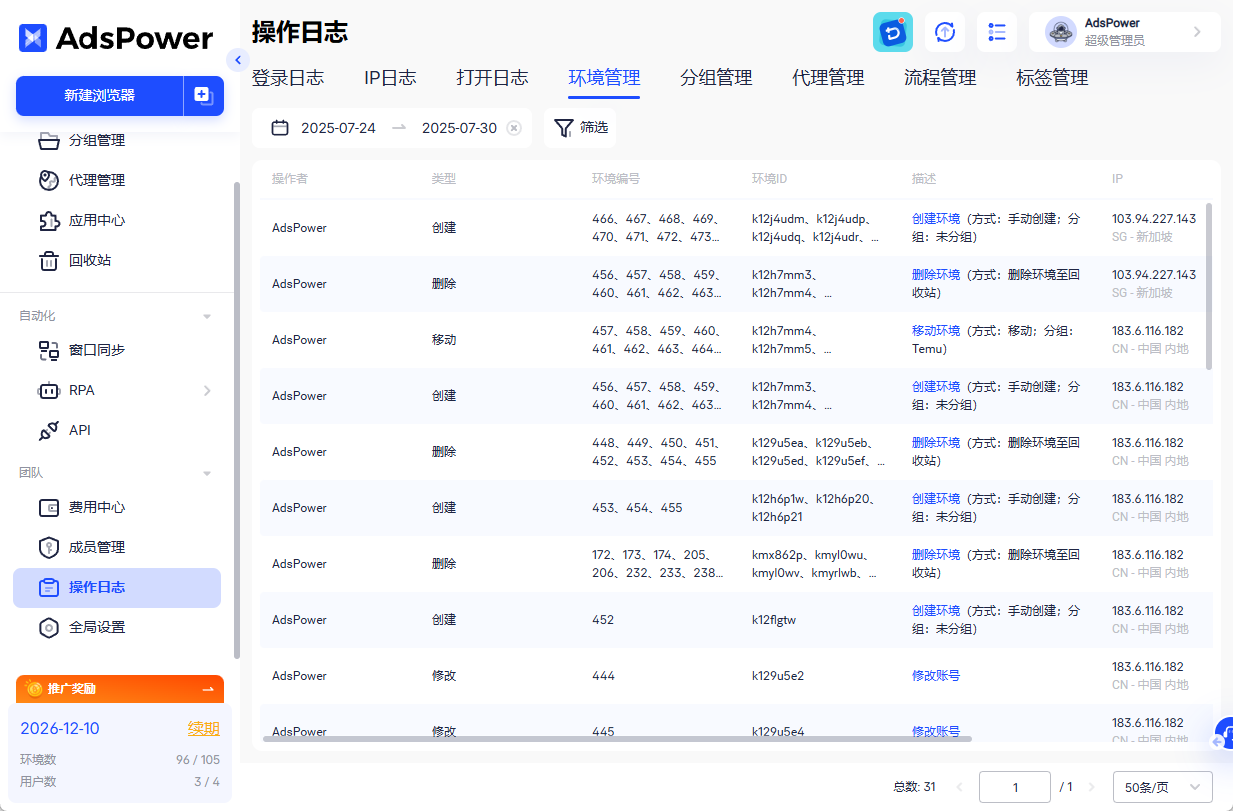Open 回收站 trash icon
Screen dimensions: 1233x811
pos(49,261)
